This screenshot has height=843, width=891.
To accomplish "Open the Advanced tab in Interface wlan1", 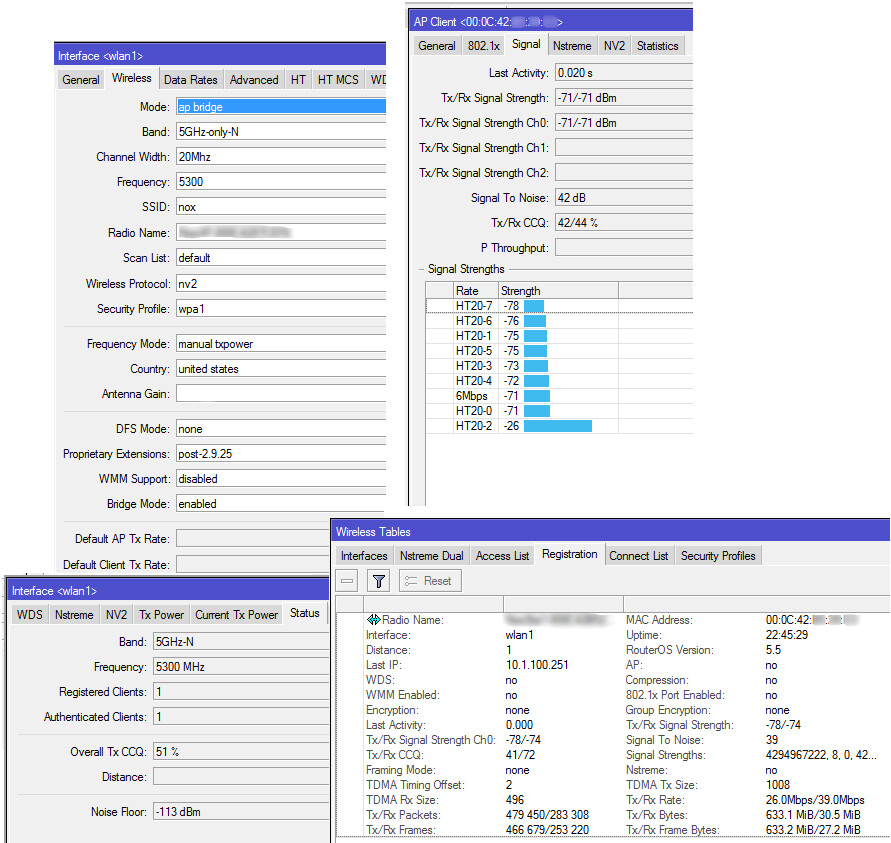I will coord(254,80).
